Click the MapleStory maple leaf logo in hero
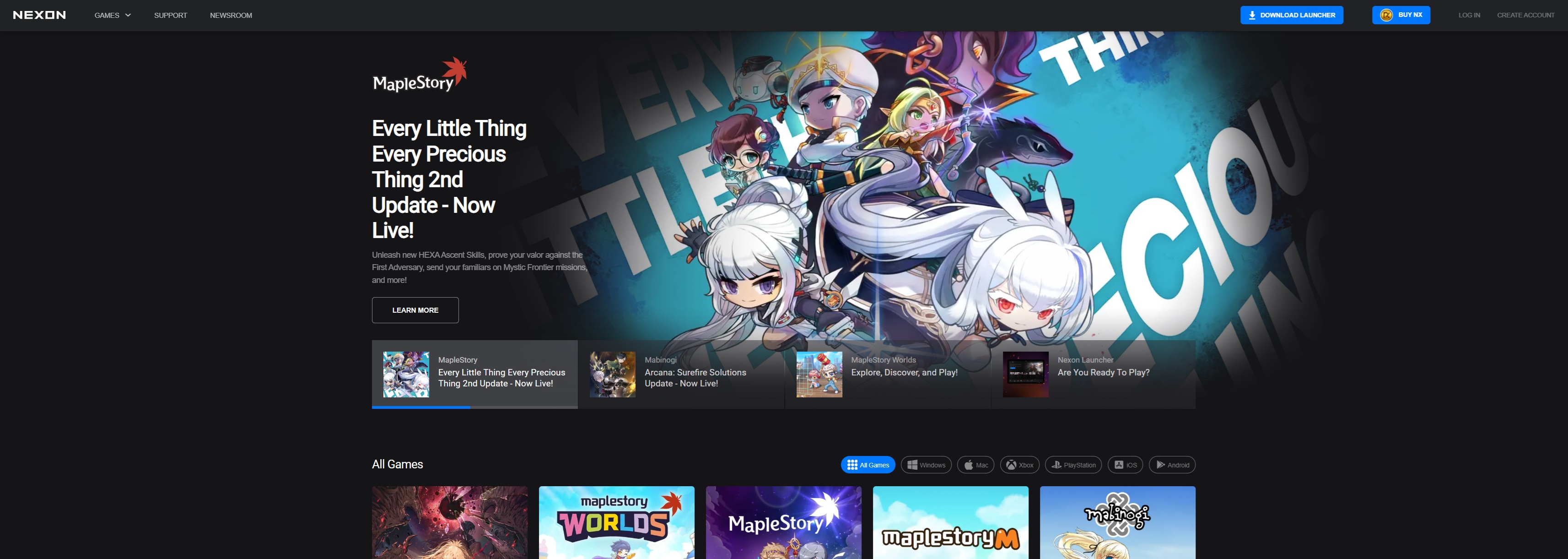Viewport: 1568px width, 559px height. pos(420,75)
